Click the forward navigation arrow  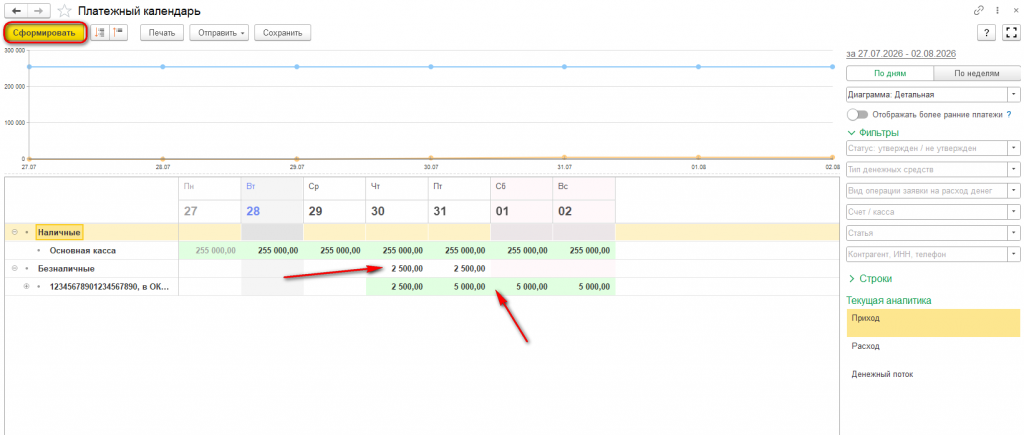point(39,11)
